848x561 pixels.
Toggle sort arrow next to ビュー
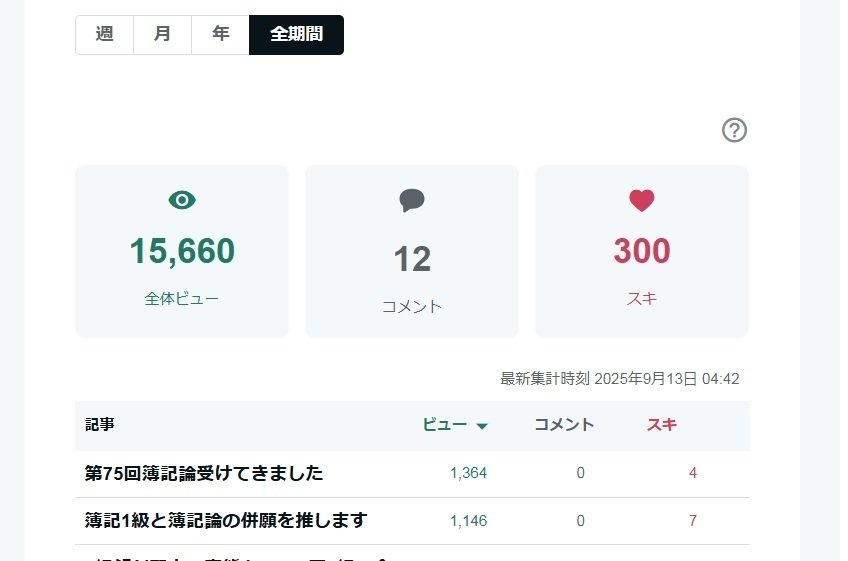pos(482,426)
